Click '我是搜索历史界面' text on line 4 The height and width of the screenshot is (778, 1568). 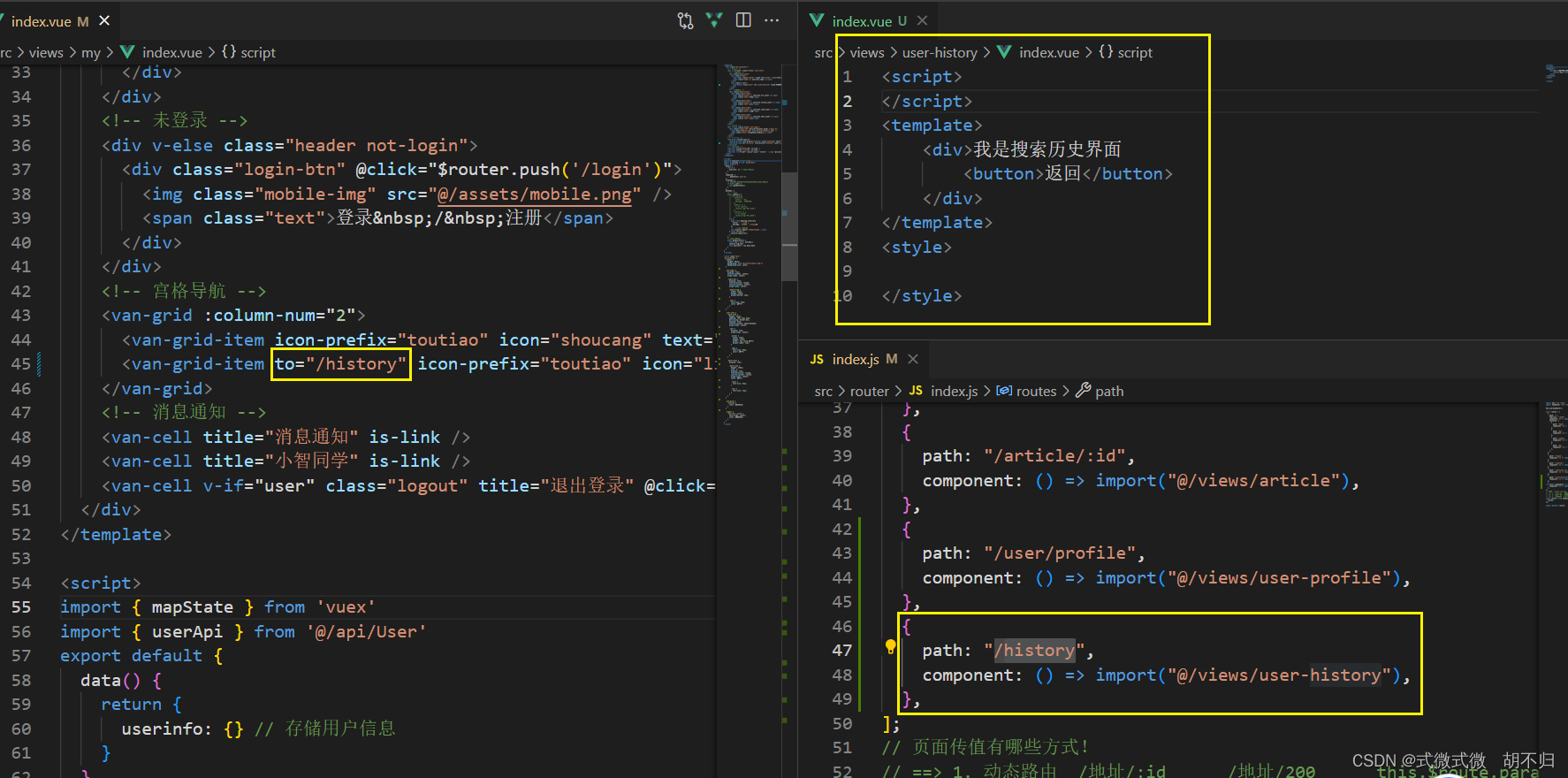(x=1047, y=149)
